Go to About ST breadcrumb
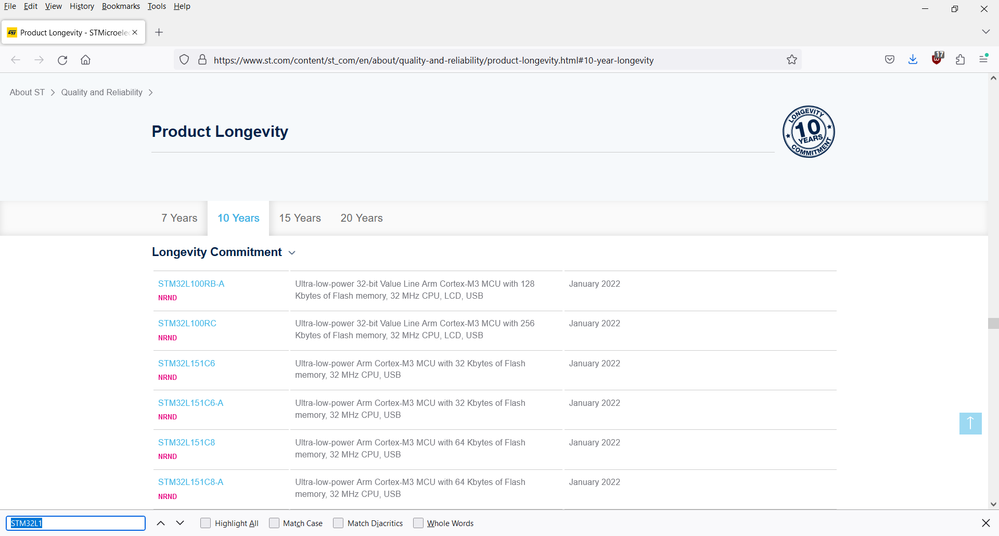 [x=27, y=92]
